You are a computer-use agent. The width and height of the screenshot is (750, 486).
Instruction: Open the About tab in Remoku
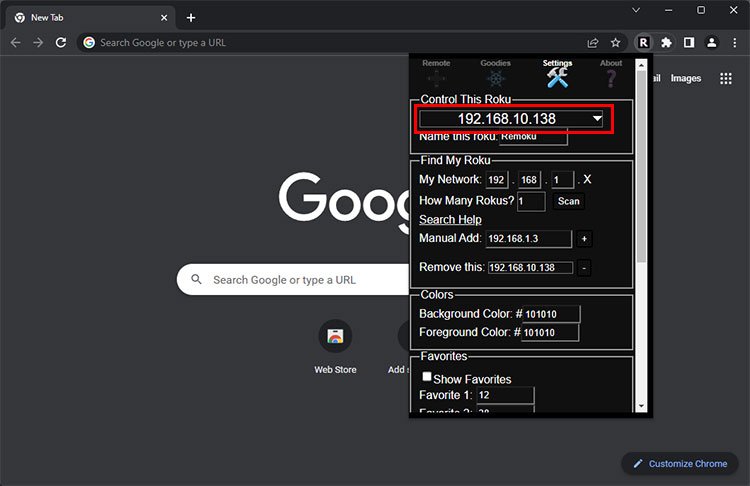[x=611, y=74]
